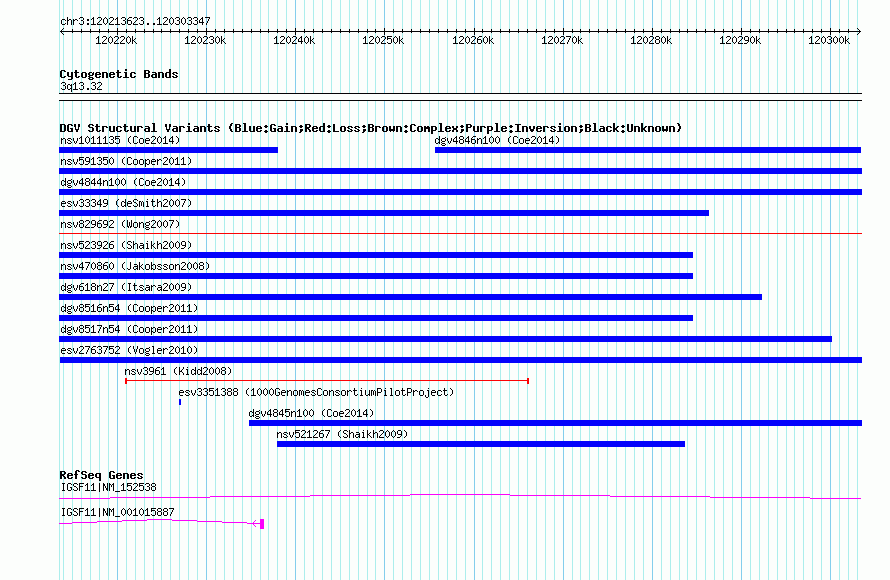Open the dgv8517n54 (Cooper2011) variant bar
The image size is (890, 580).
point(446,339)
